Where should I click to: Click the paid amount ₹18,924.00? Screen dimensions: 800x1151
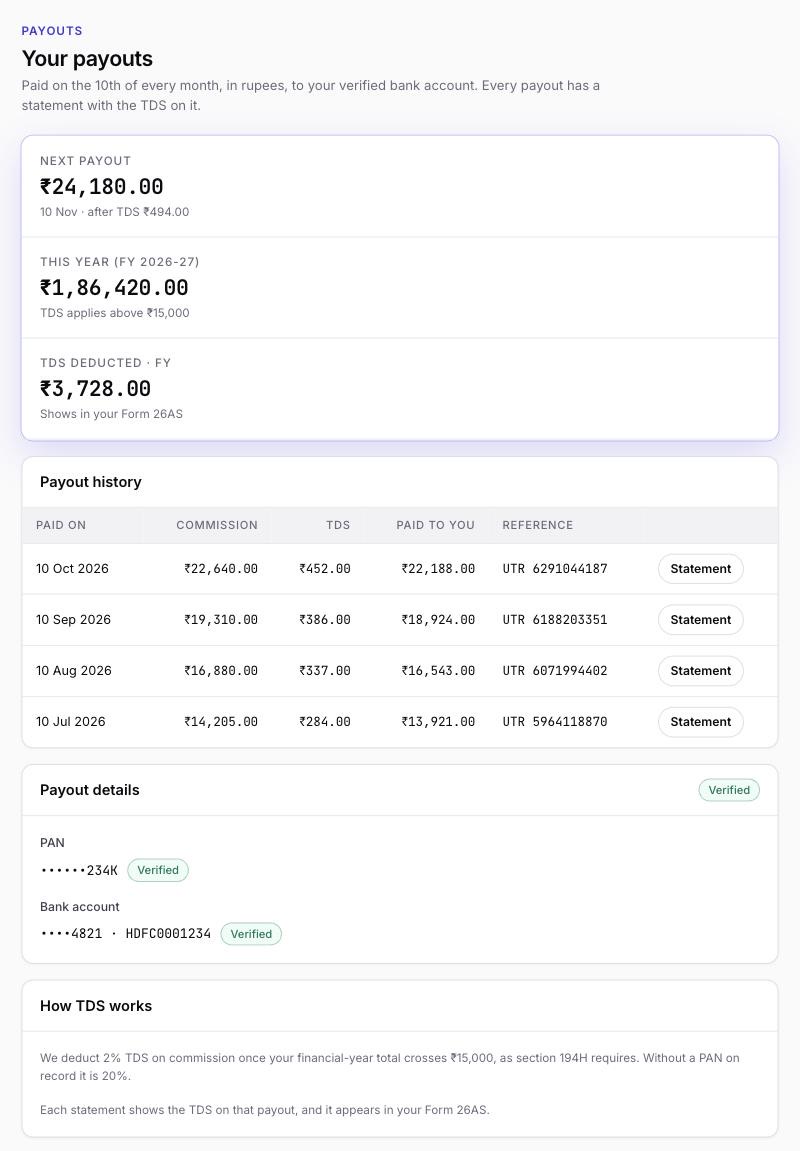[438, 620]
